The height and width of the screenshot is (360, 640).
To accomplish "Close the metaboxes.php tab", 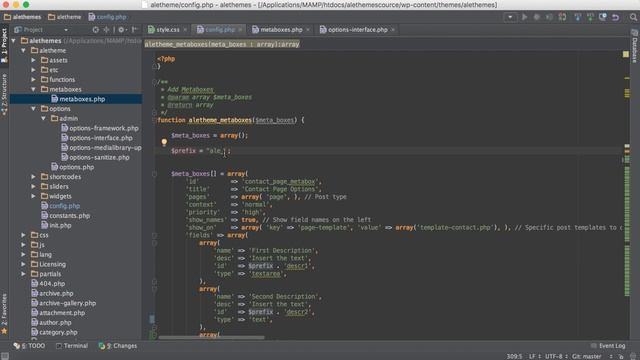I will 308,30.
